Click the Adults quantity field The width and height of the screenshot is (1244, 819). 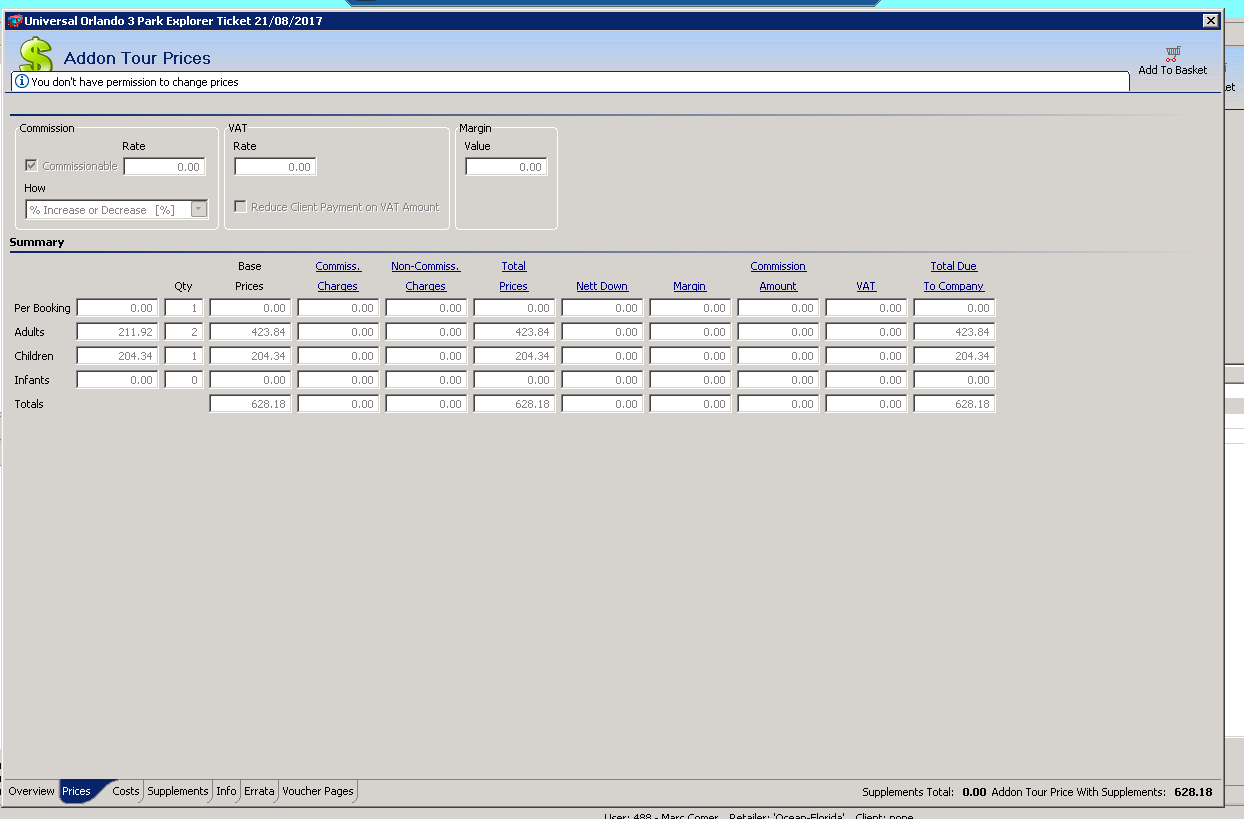(x=183, y=332)
